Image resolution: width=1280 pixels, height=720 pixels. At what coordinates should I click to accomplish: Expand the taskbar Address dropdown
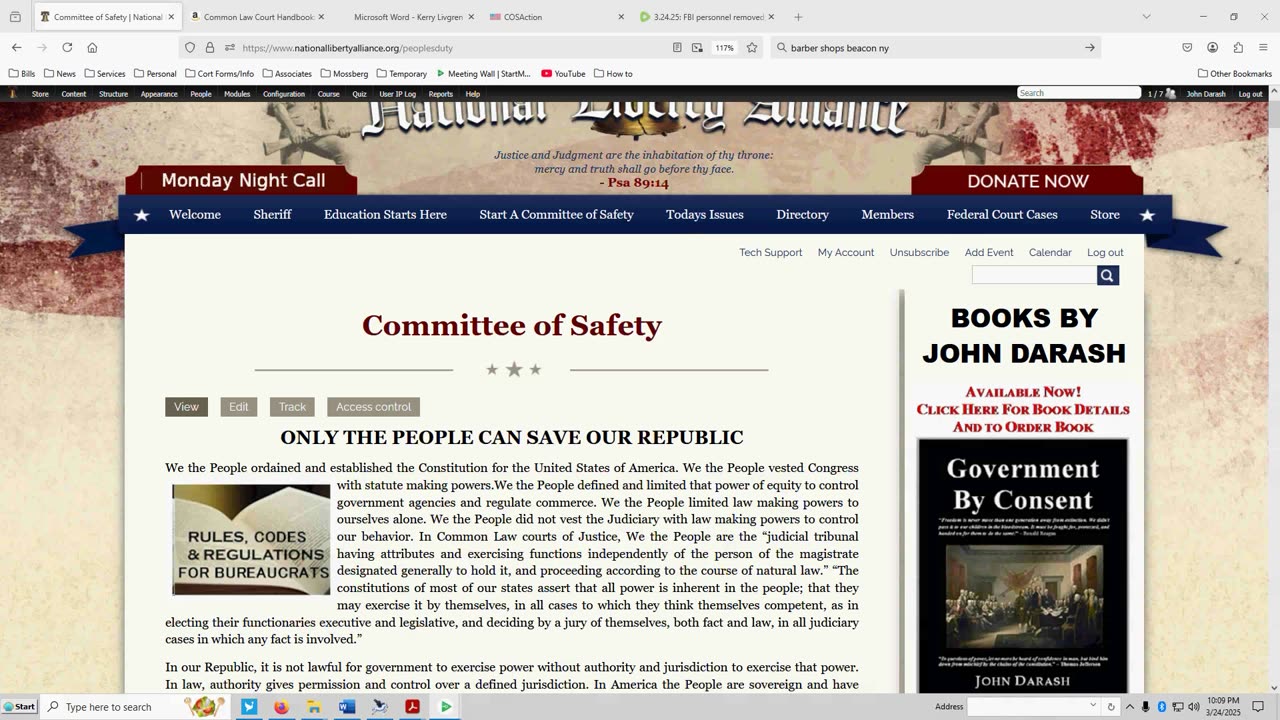pyautogui.click(x=1093, y=706)
